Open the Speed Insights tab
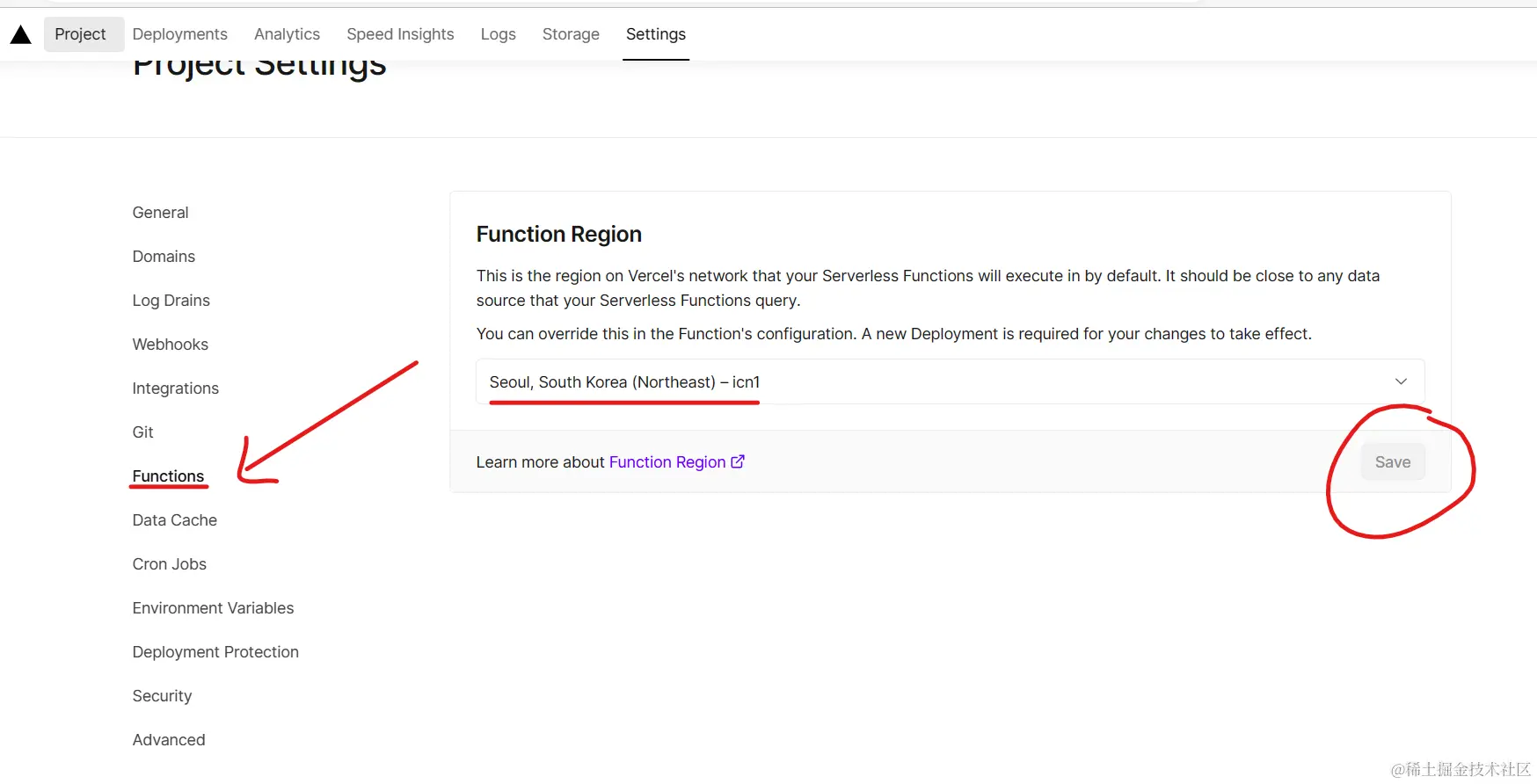The height and width of the screenshot is (784, 1537). [400, 34]
